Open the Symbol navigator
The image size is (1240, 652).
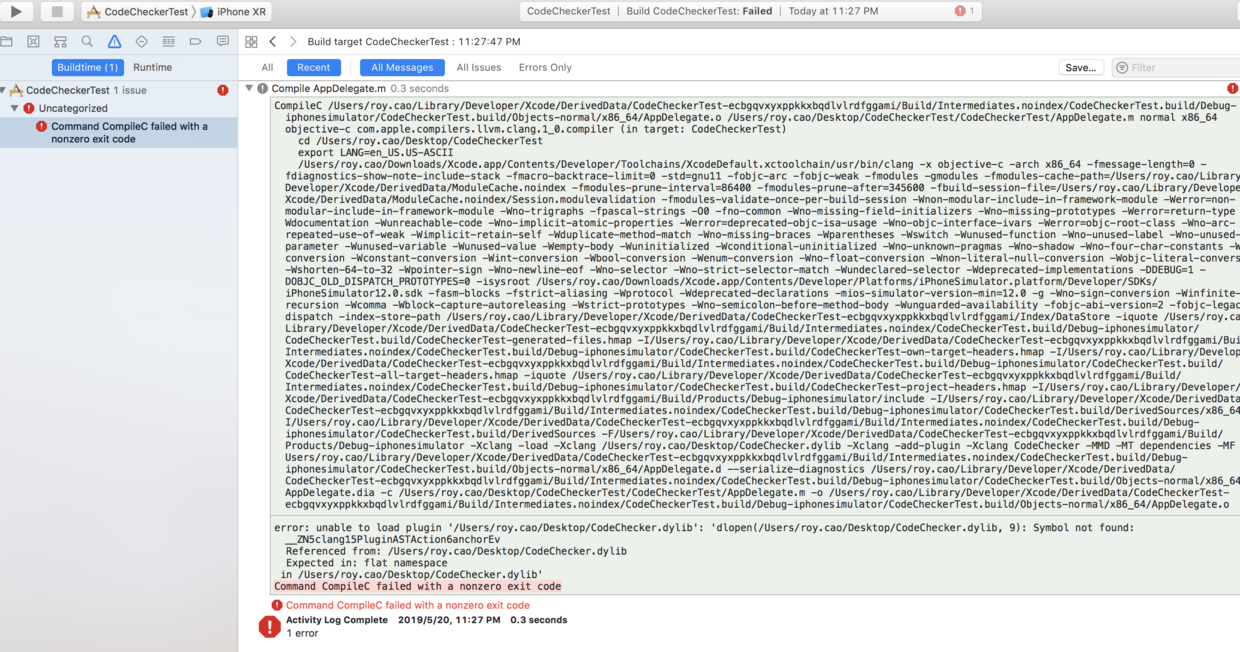60,41
